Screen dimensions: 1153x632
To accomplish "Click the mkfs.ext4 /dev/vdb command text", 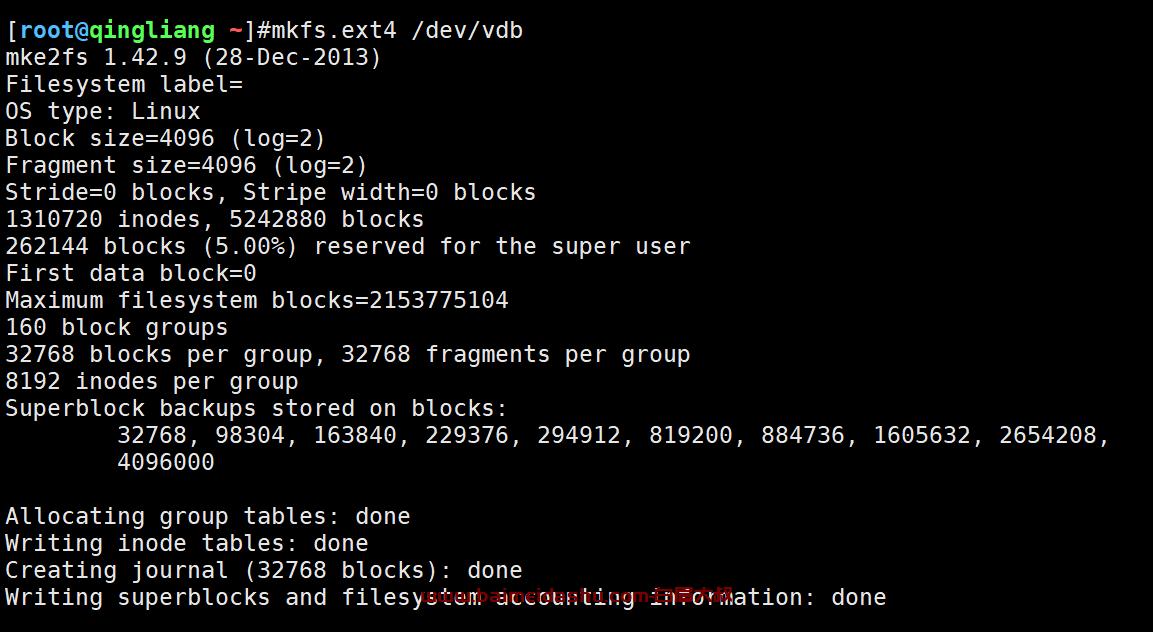I will (397, 31).
